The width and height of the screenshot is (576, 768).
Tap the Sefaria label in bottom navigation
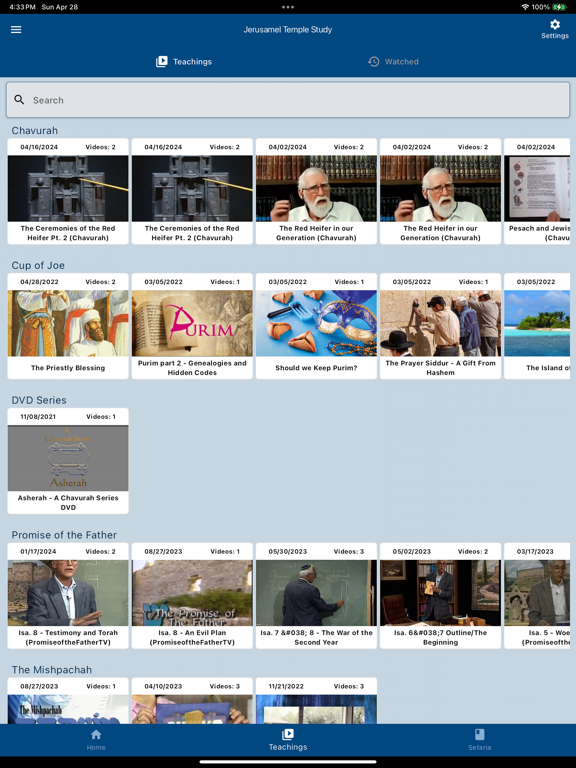coord(480,747)
